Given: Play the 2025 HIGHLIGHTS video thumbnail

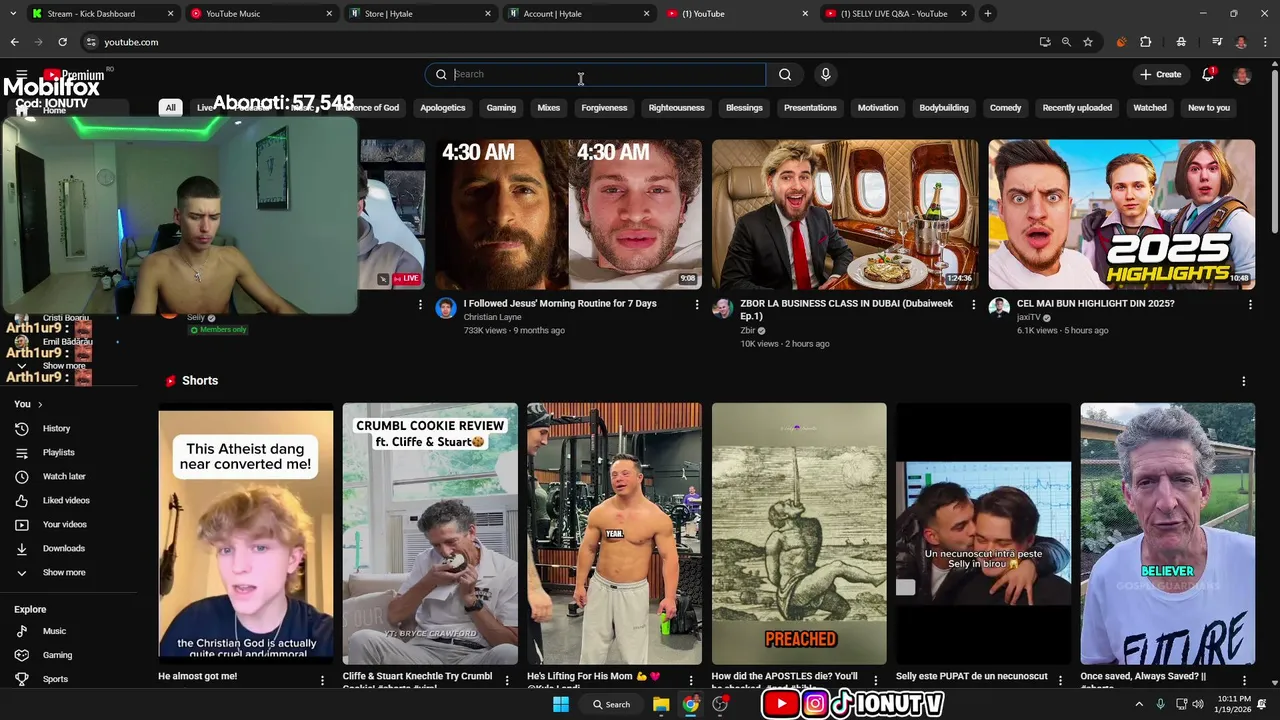Looking at the screenshot, I should tap(1121, 214).
